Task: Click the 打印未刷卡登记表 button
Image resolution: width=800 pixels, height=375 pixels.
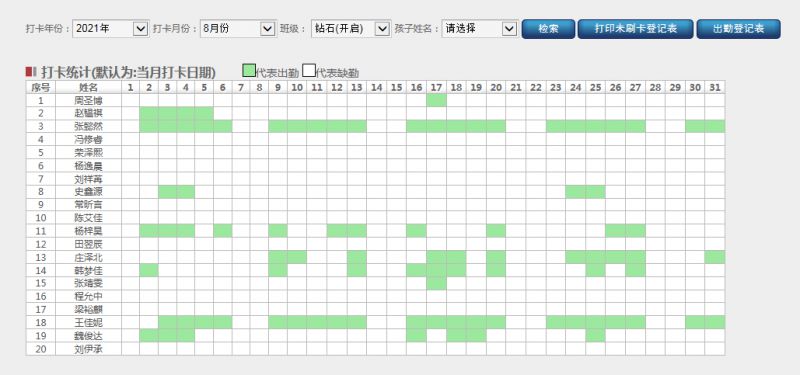Action: point(636,29)
